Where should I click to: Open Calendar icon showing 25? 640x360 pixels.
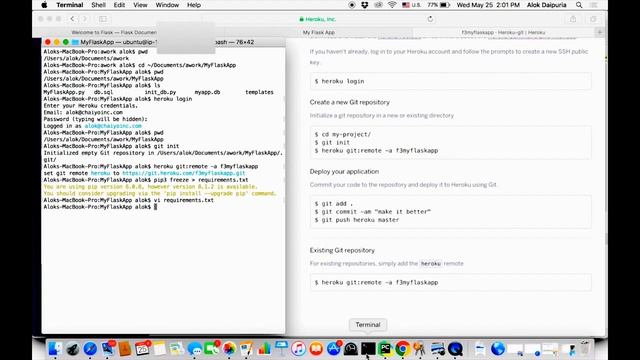coord(142,349)
